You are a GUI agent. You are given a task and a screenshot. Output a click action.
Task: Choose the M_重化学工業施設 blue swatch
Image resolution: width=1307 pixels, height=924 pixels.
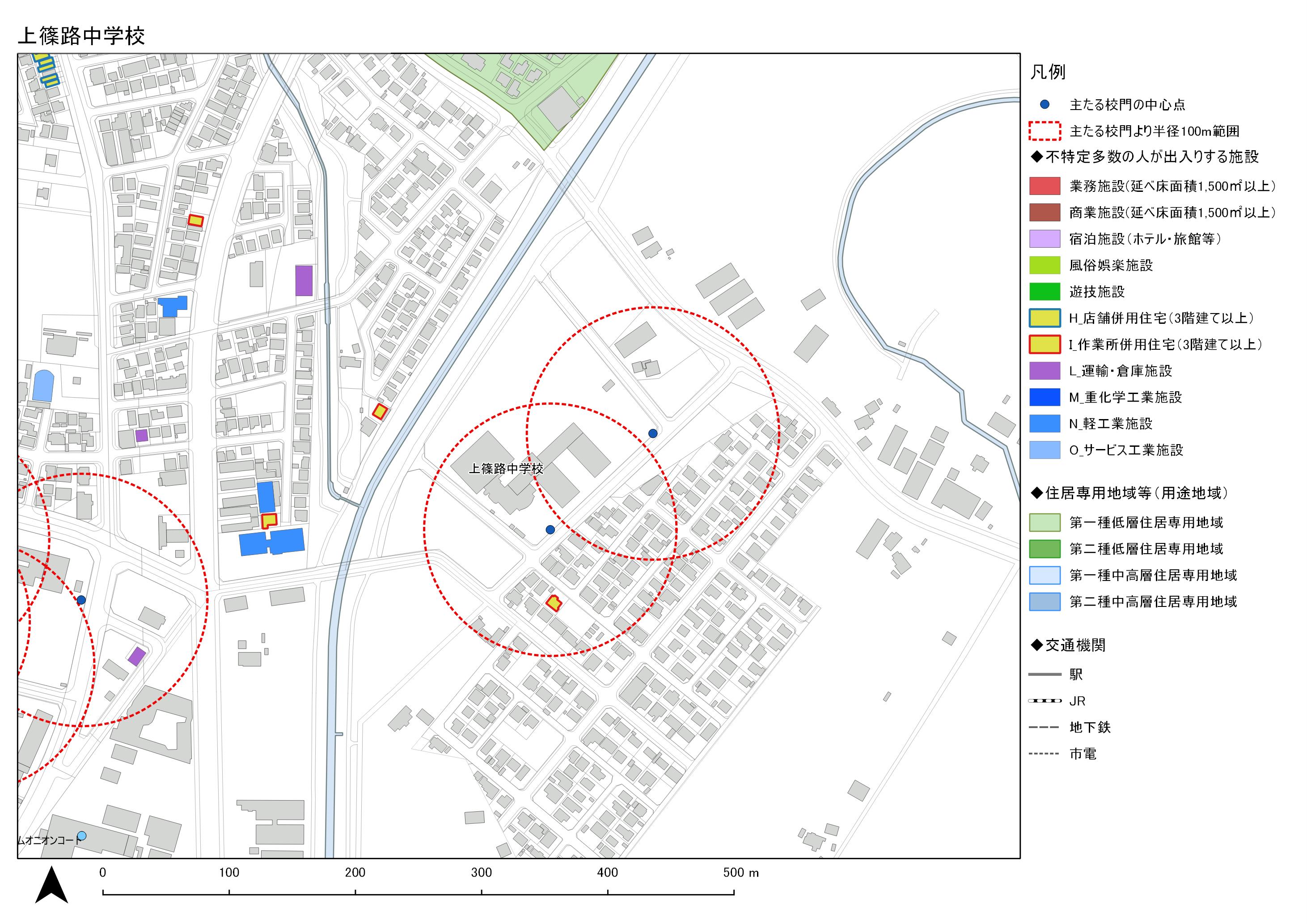[1045, 397]
